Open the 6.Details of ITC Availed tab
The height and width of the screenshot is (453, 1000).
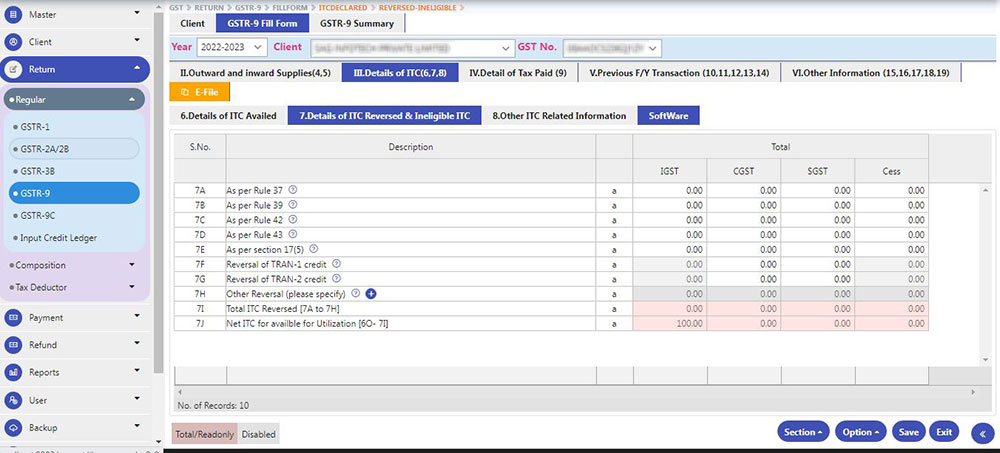point(228,116)
